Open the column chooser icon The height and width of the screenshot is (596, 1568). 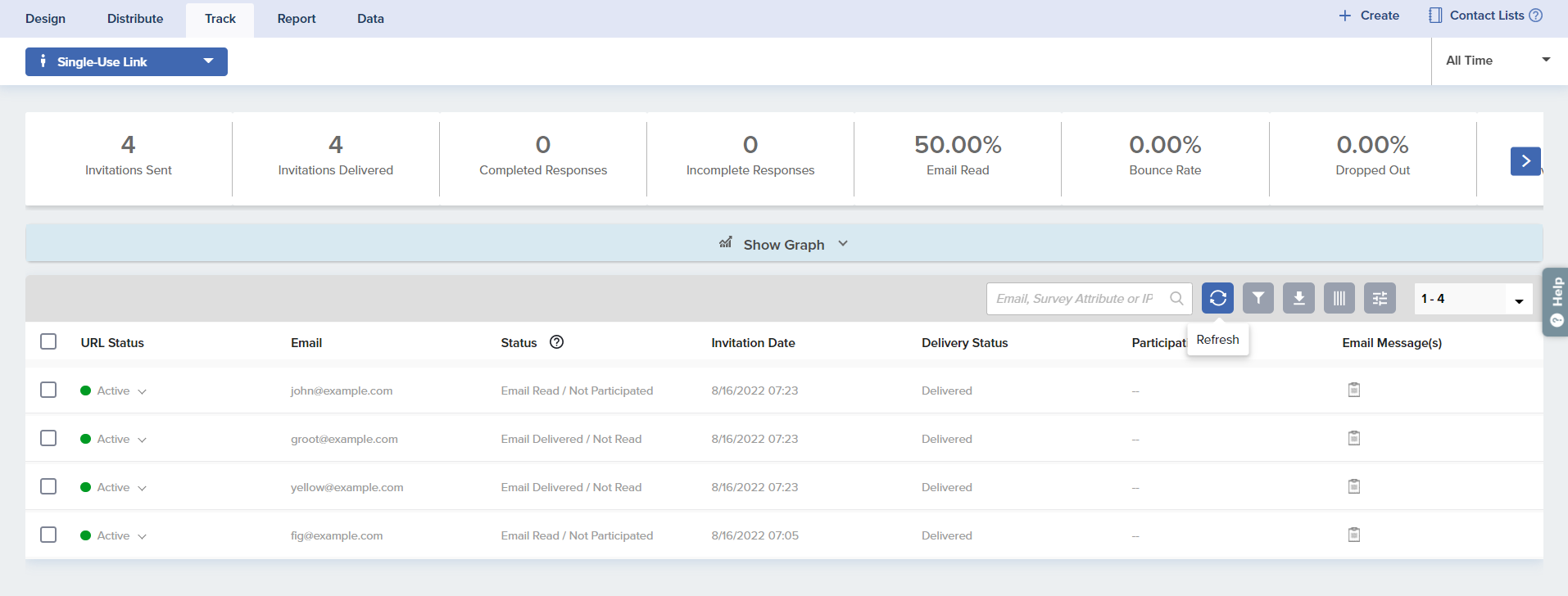(x=1339, y=298)
